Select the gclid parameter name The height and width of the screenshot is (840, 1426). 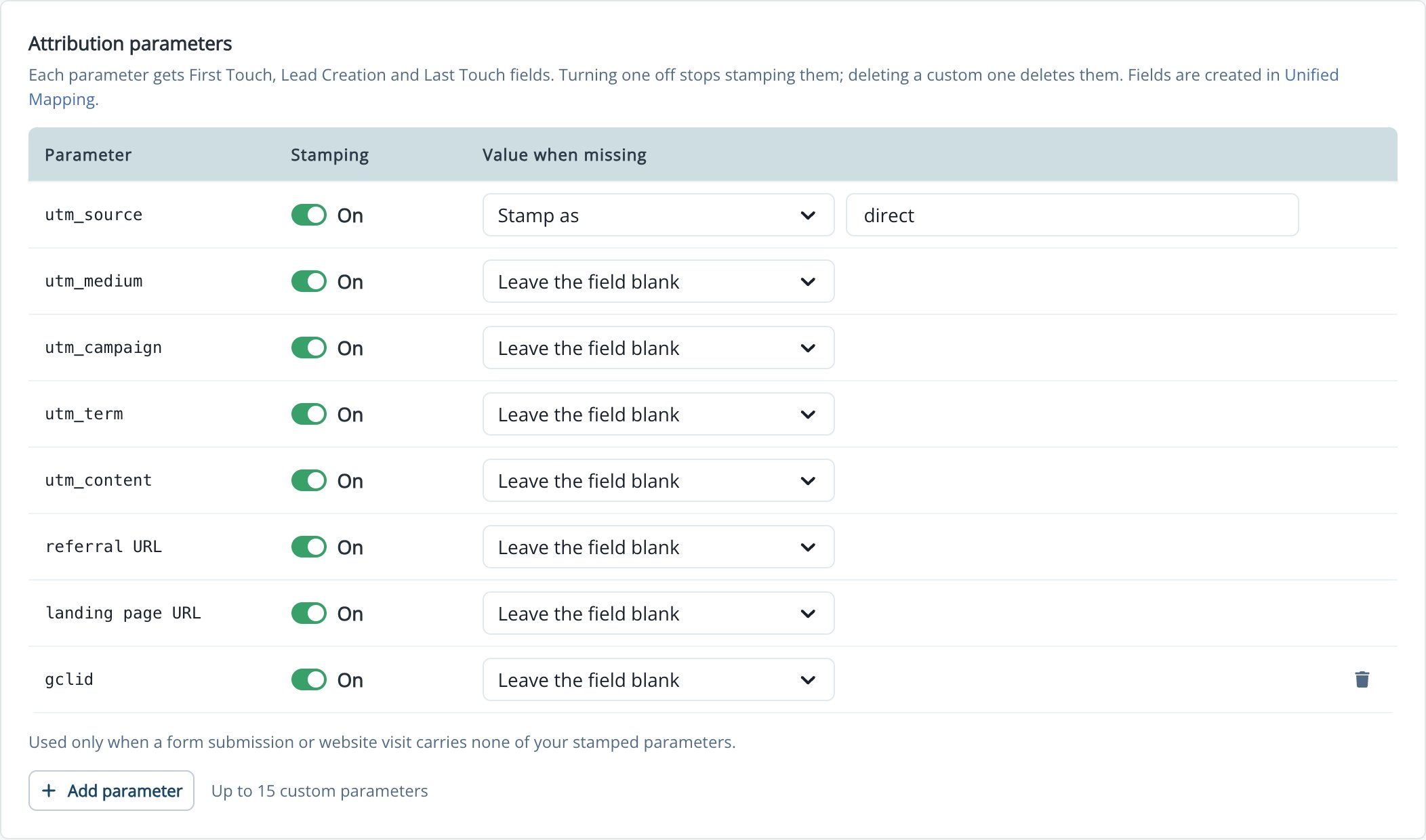click(x=69, y=679)
